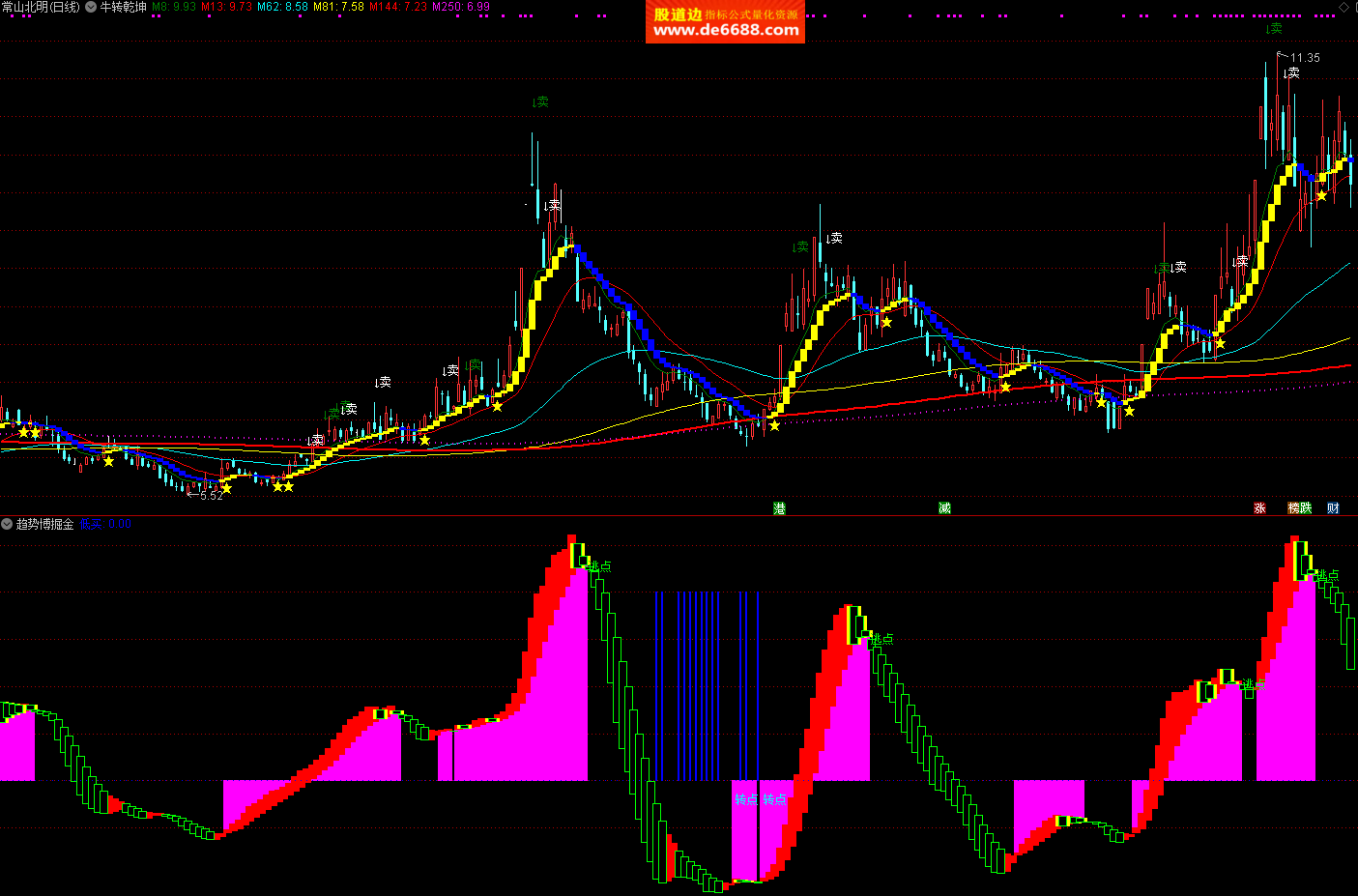The width and height of the screenshot is (1358, 896).
Task: Expand the 趋势博掘金 indicator dropdown arrow
Action: click(x=7, y=524)
